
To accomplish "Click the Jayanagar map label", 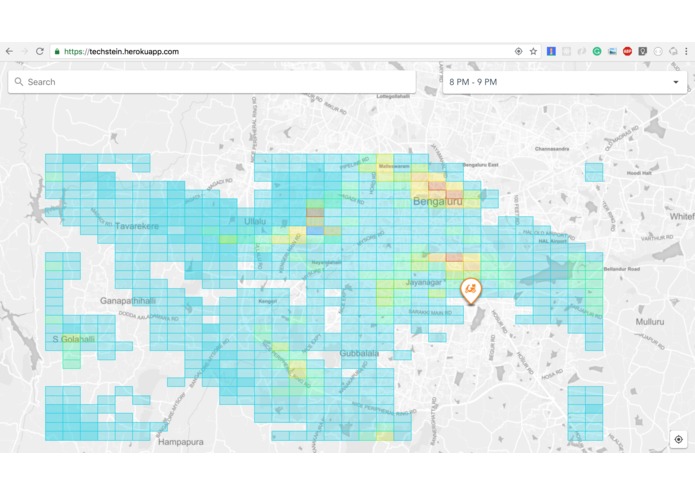I will (x=424, y=282).
